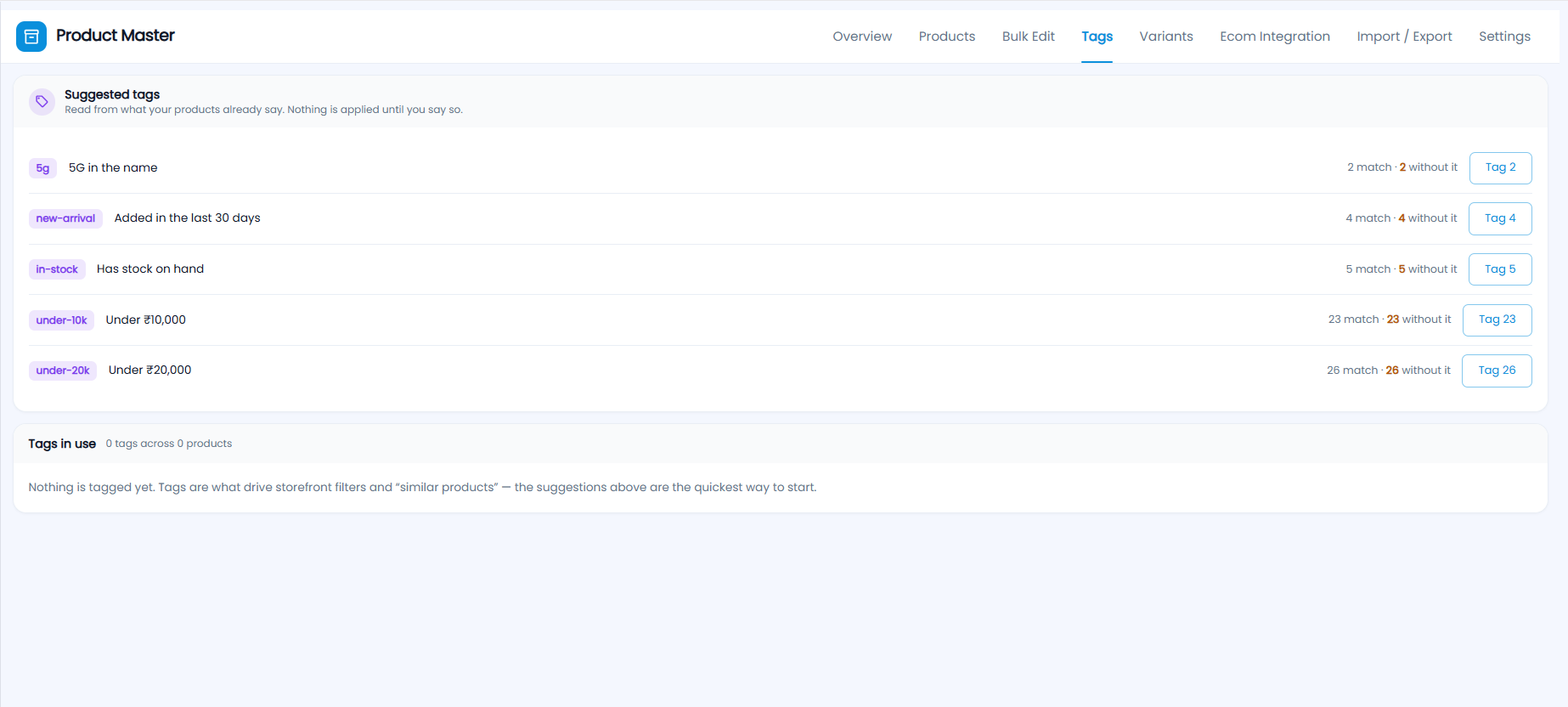The image size is (1568, 707).
Task: Click the 5g tag chip
Action: 42,168
